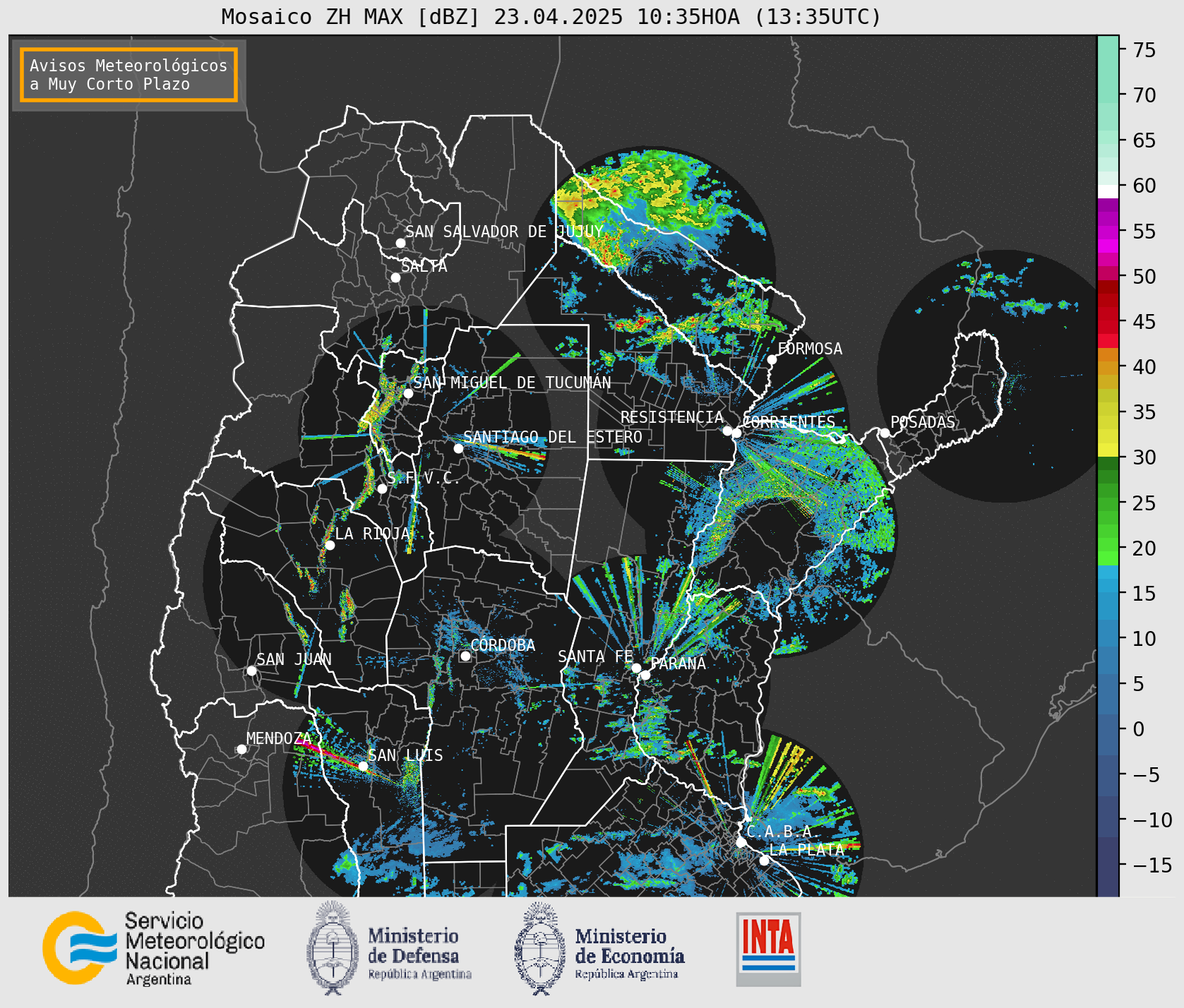
Task: Click the −15 value on the dBZ scale
Action: pos(1152,865)
